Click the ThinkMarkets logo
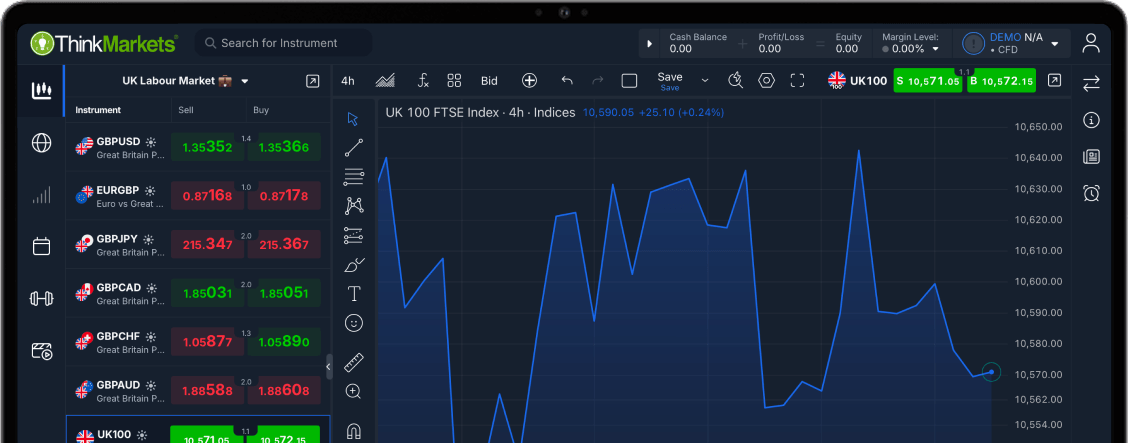The image size is (1128, 443). (104, 43)
